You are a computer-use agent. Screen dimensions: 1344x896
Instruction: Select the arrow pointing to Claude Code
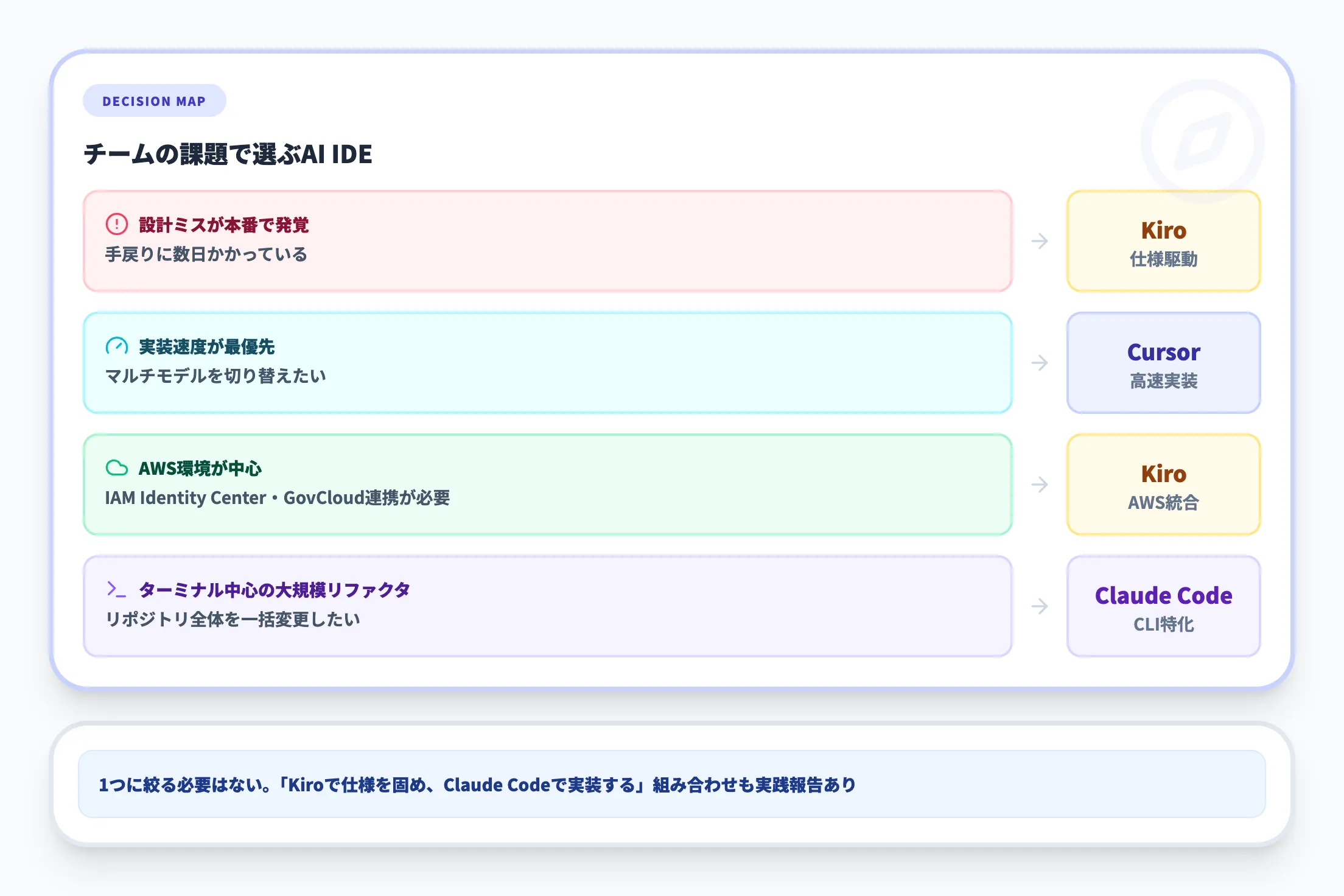(1040, 606)
